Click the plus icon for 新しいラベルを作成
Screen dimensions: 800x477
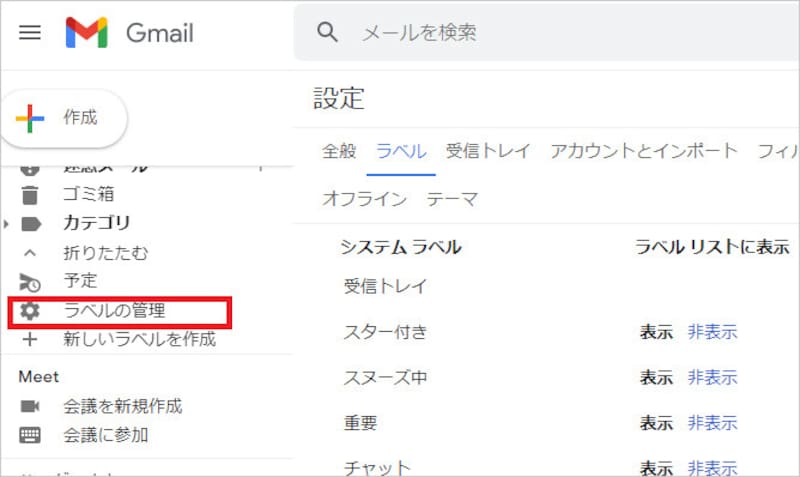(x=30, y=339)
